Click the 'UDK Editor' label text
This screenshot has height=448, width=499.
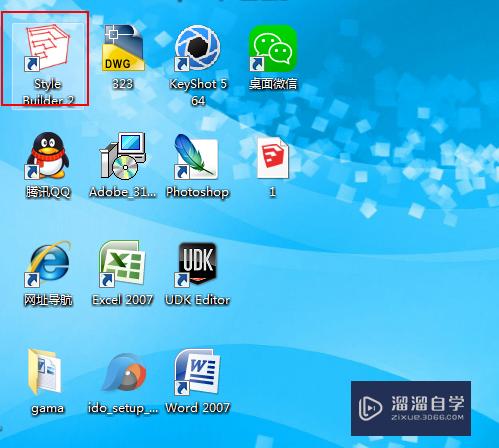pos(198,300)
